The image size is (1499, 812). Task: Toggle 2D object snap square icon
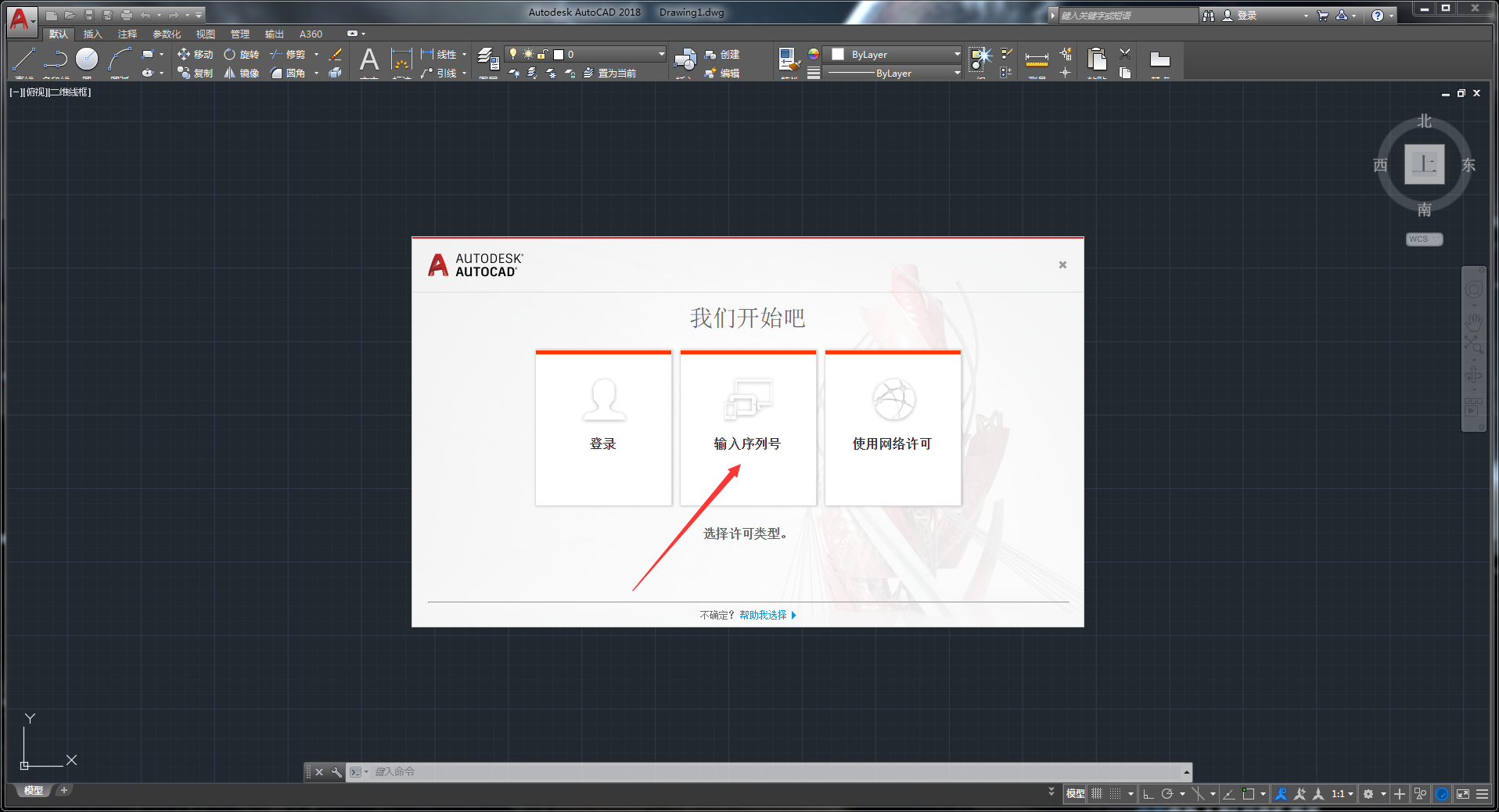pyautogui.click(x=1249, y=793)
